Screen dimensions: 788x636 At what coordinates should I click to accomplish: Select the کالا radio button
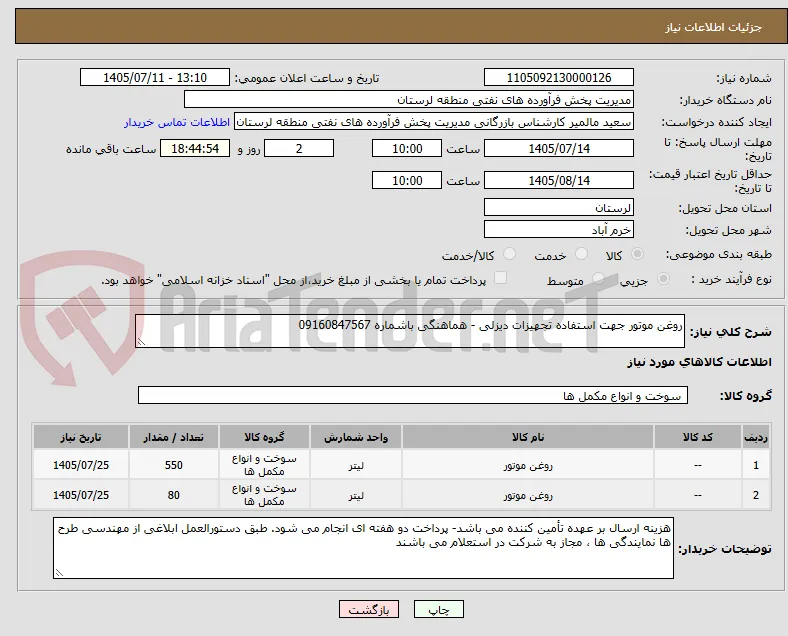(637, 254)
